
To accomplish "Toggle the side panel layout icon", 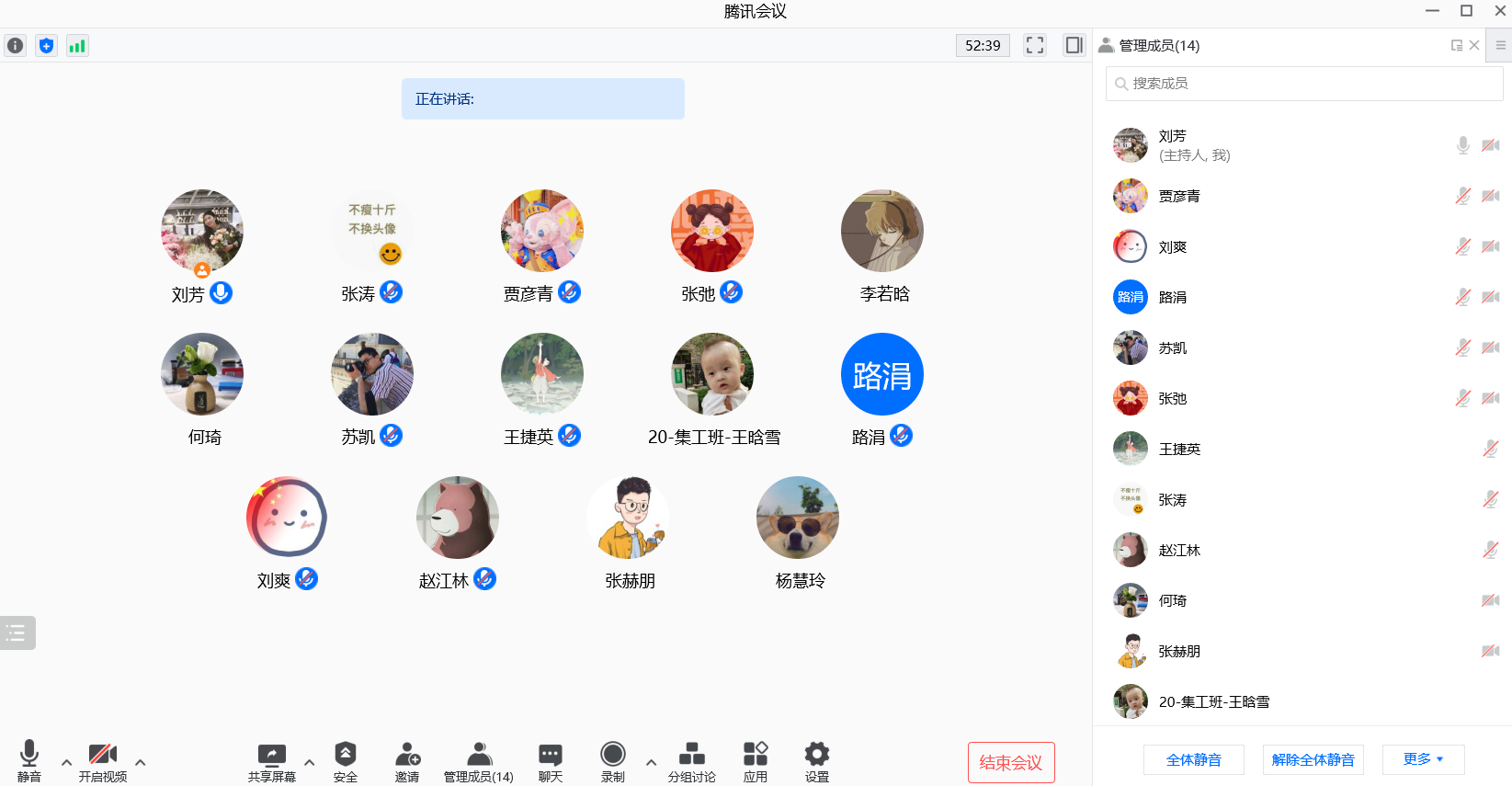I will point(1074,45).
